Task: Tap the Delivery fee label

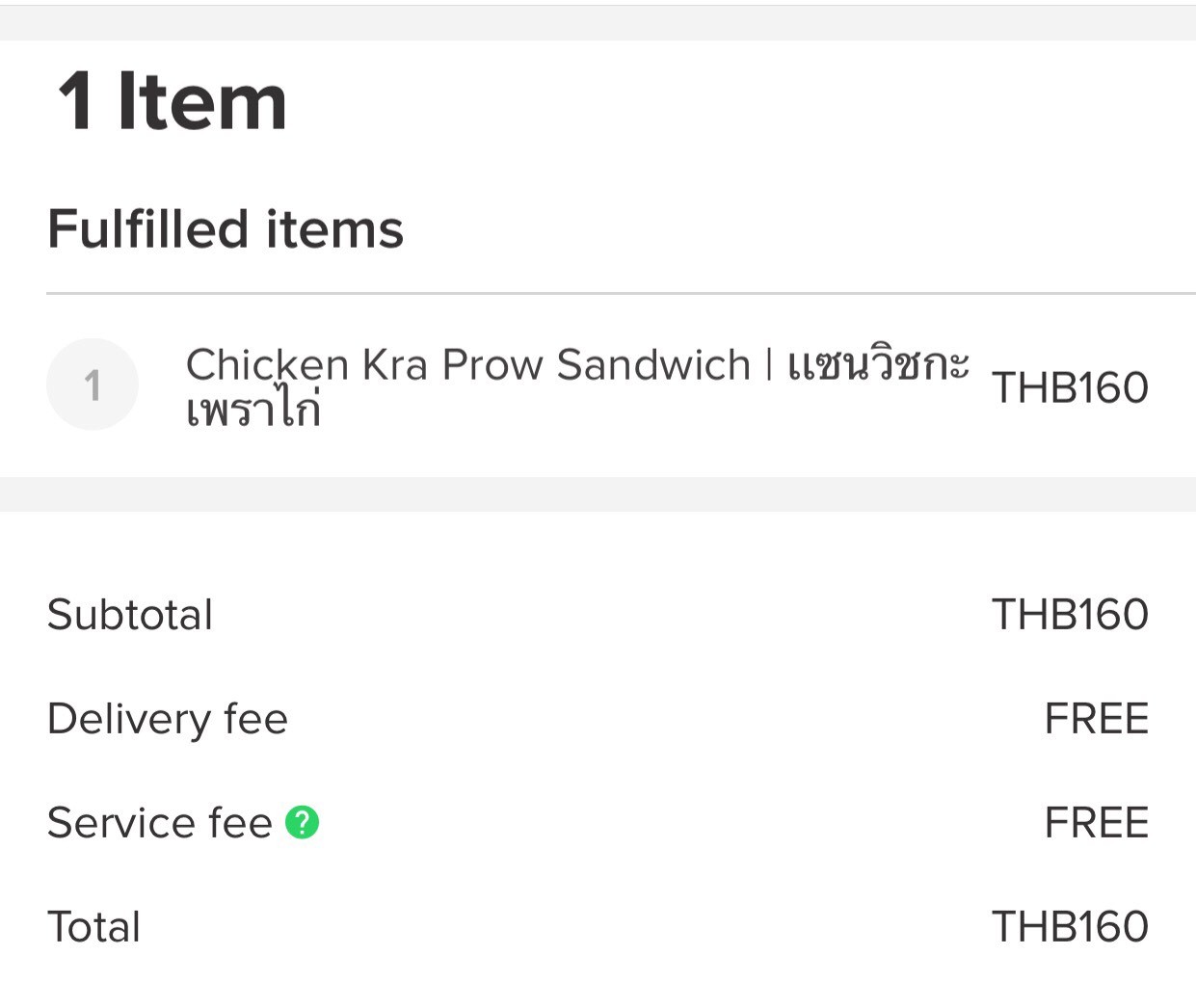Action: [168, 719]
